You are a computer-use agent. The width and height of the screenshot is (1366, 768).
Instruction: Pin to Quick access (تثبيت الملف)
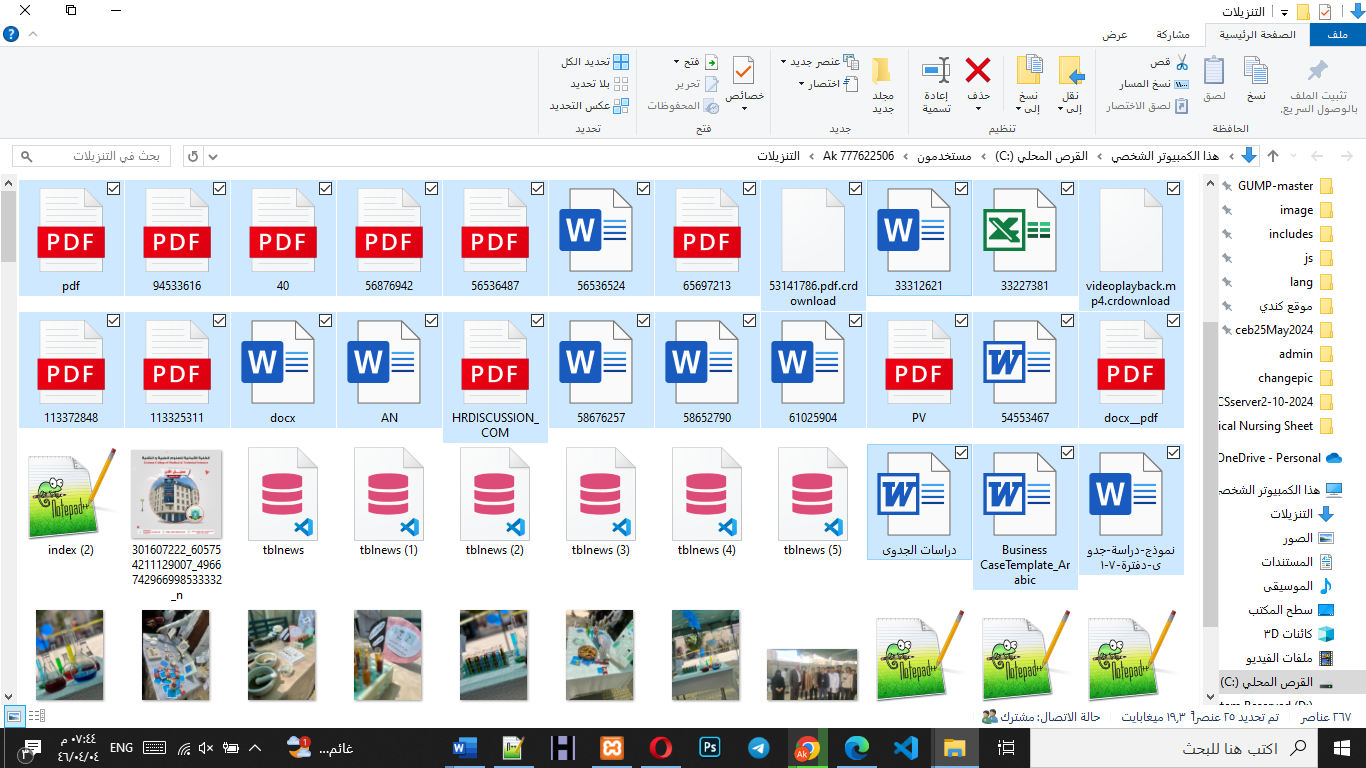tap(1319, 86)
